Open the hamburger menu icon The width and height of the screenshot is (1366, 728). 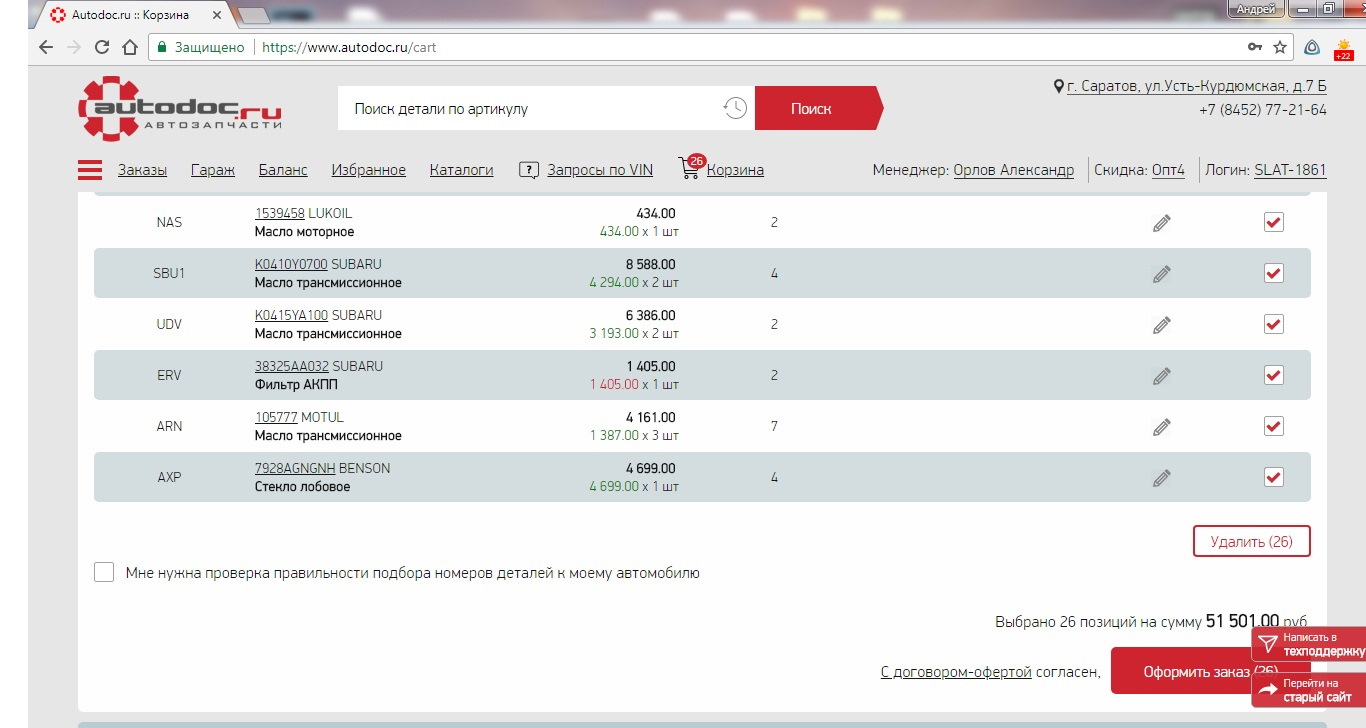click(90, 170)
